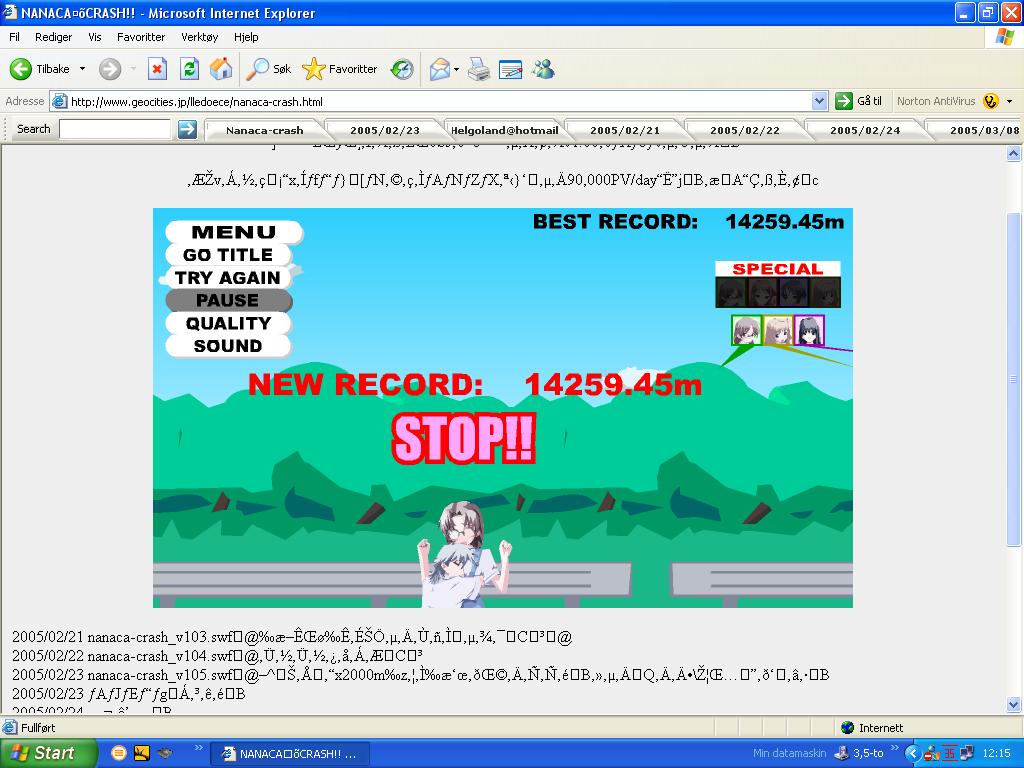Click the orange quick launch taskbar icon
The height and width of the screenshot is (768, 1024).
coord(119,753)
